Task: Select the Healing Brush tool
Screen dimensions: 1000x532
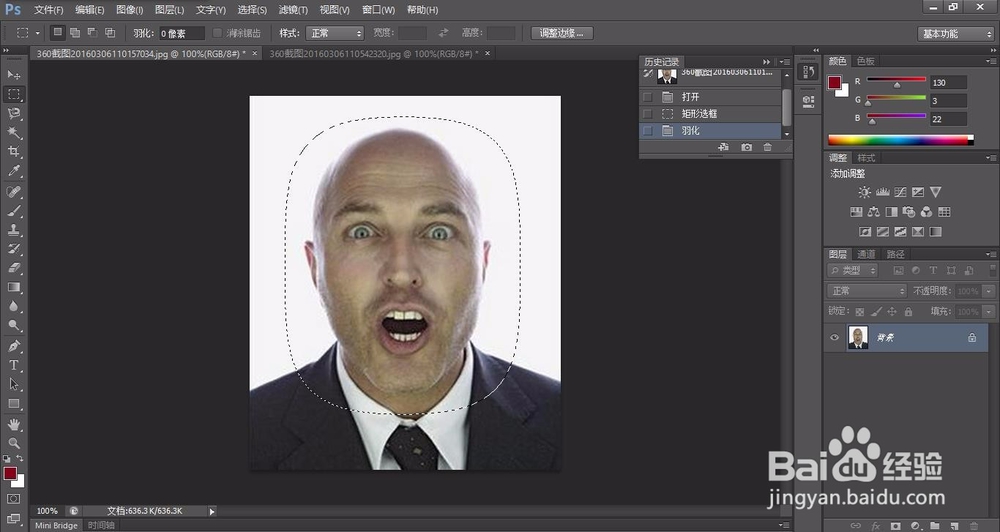Action: point(13,191)
